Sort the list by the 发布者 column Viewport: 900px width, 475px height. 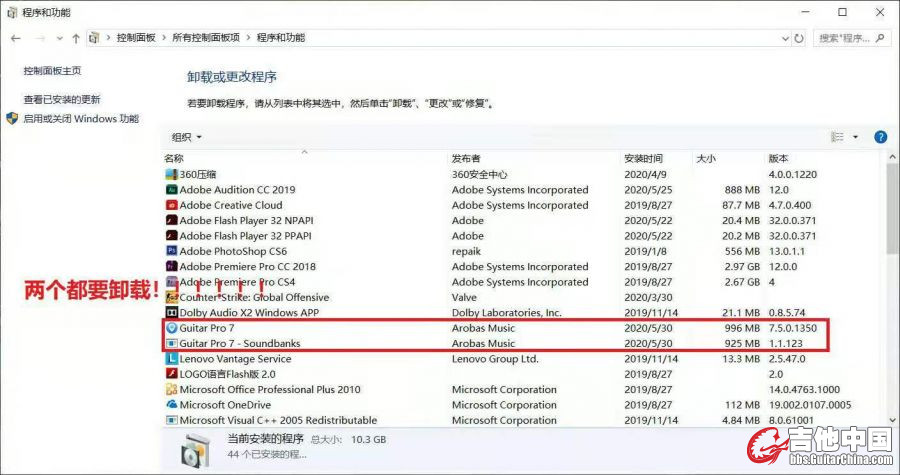tap(466, 158)
